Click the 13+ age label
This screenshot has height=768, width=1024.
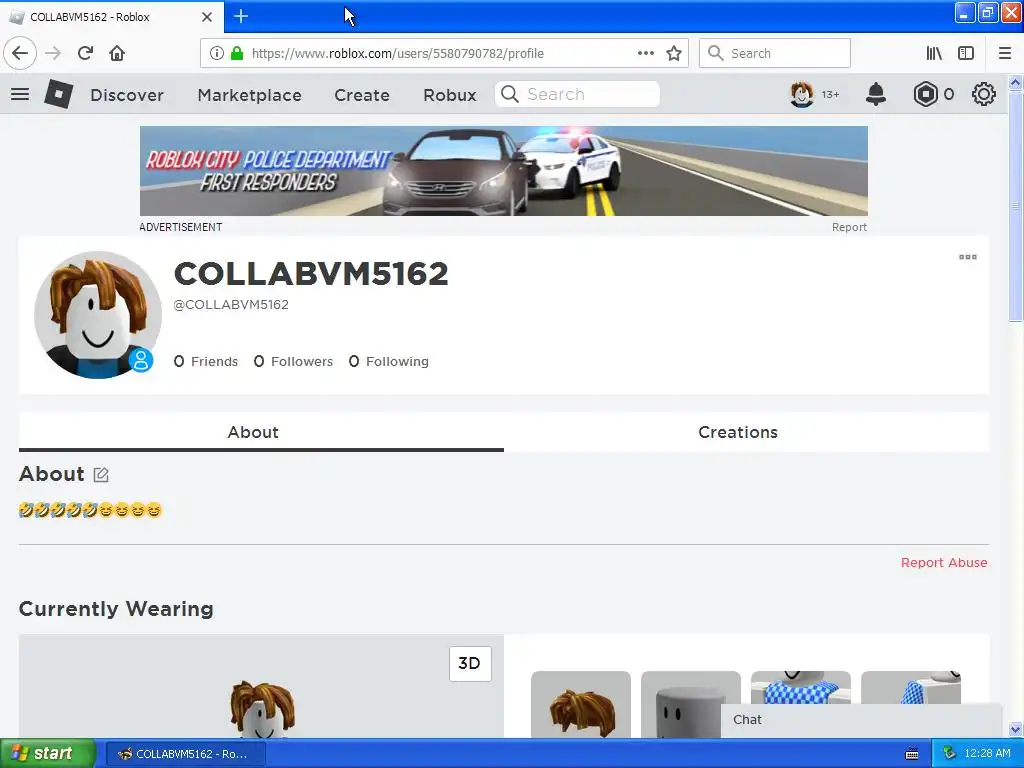click(x=830, y=95)
